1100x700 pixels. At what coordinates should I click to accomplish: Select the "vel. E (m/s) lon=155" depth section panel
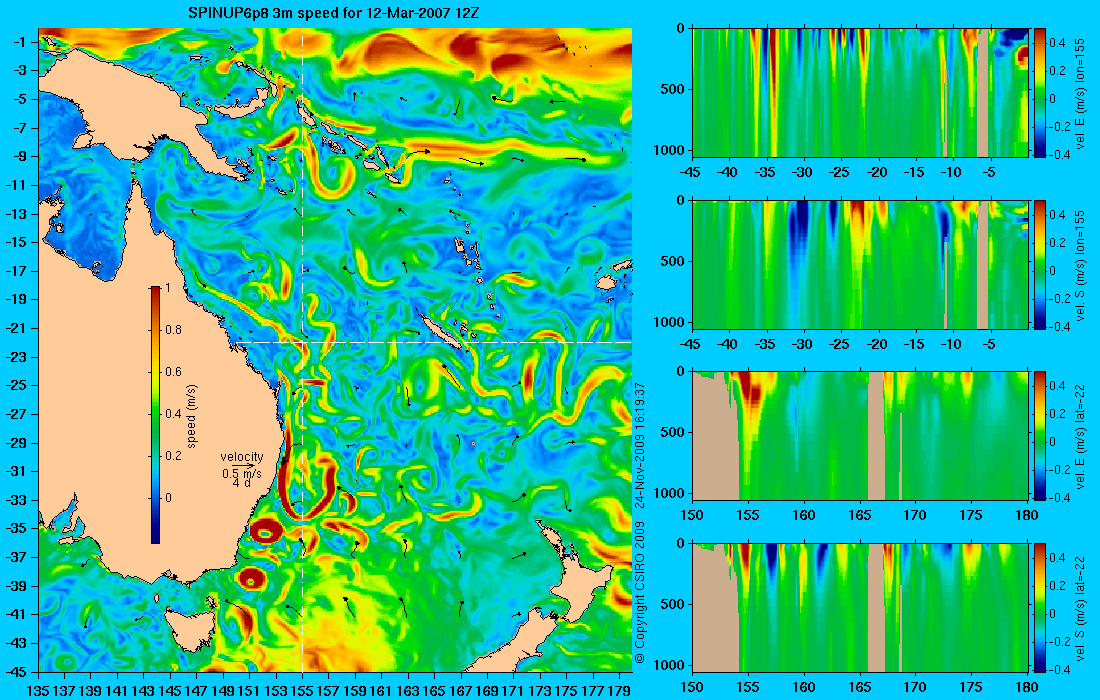pos(861,93)
